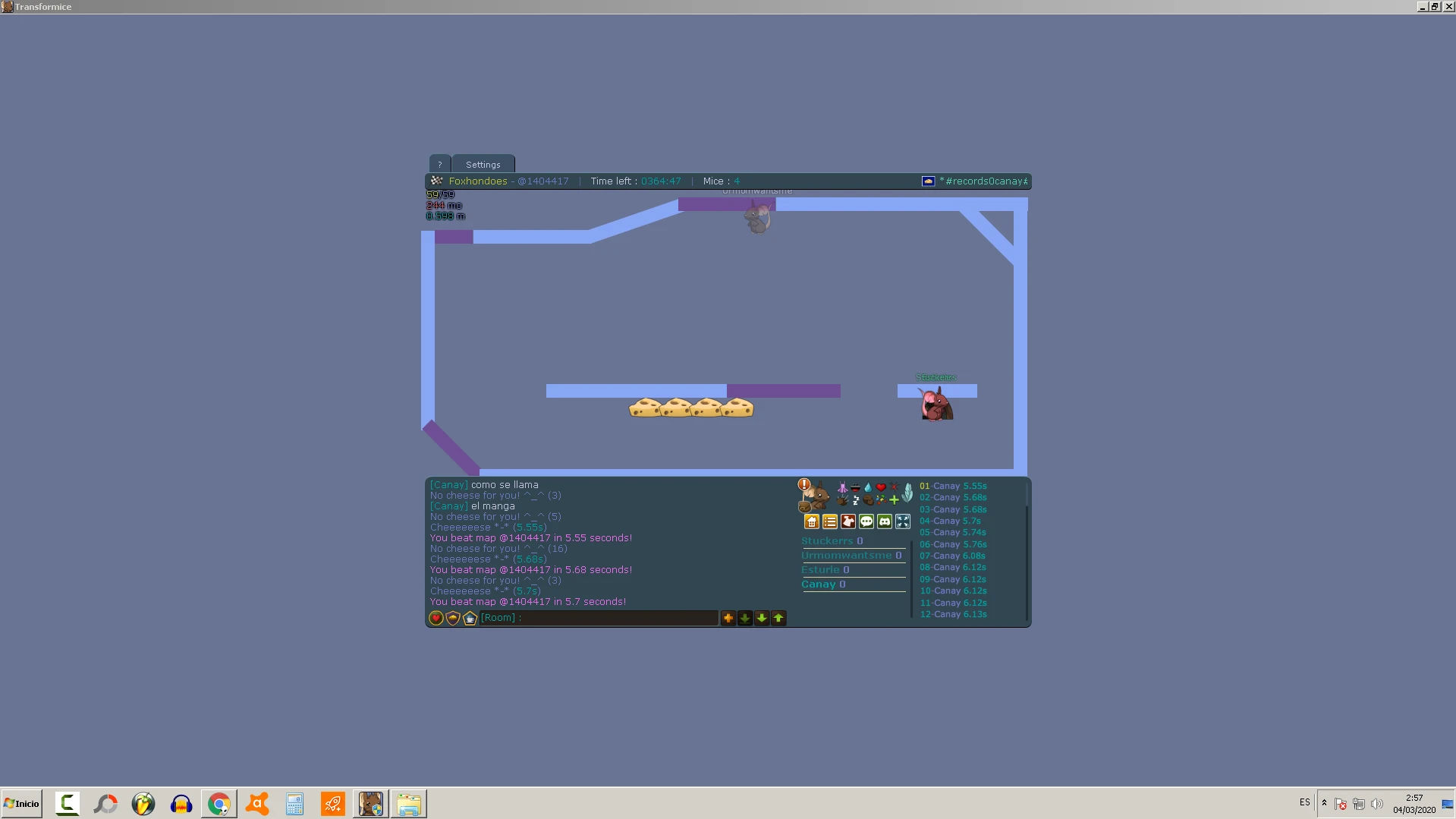Click the map author name Foxhondoes
1456x819 pixels.
tap(478, 181)
